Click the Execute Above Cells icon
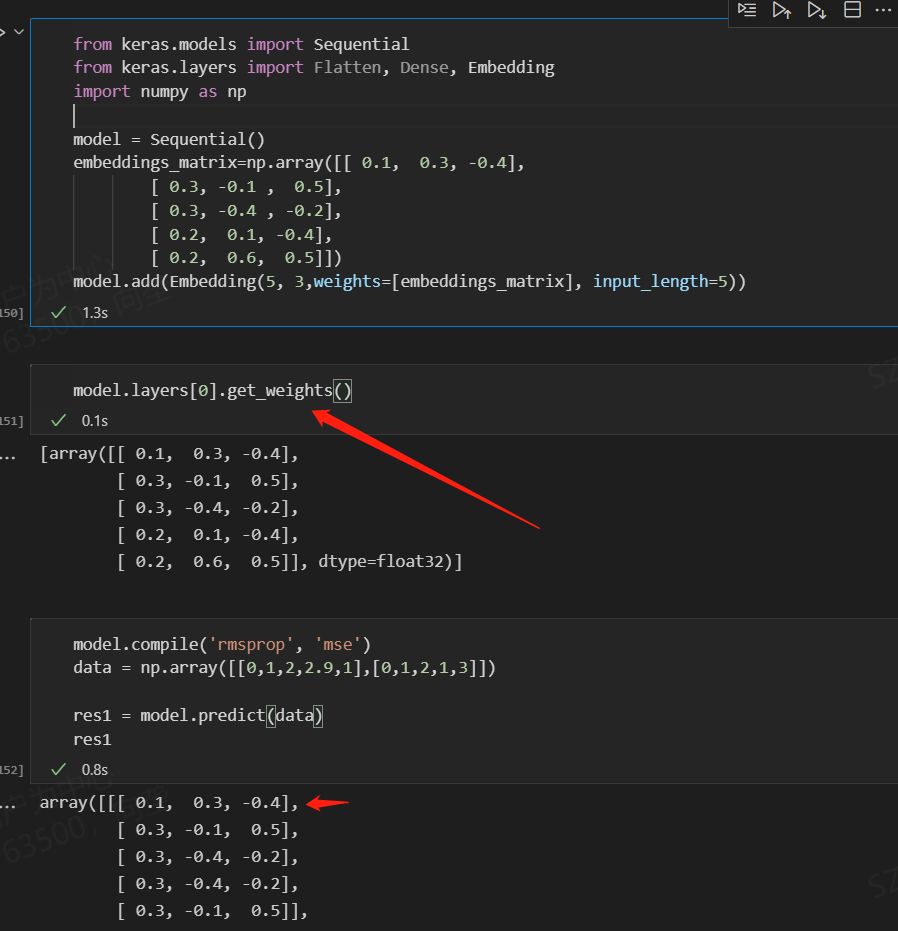Viewport: 898px width, 931px height. pos(782,12)
